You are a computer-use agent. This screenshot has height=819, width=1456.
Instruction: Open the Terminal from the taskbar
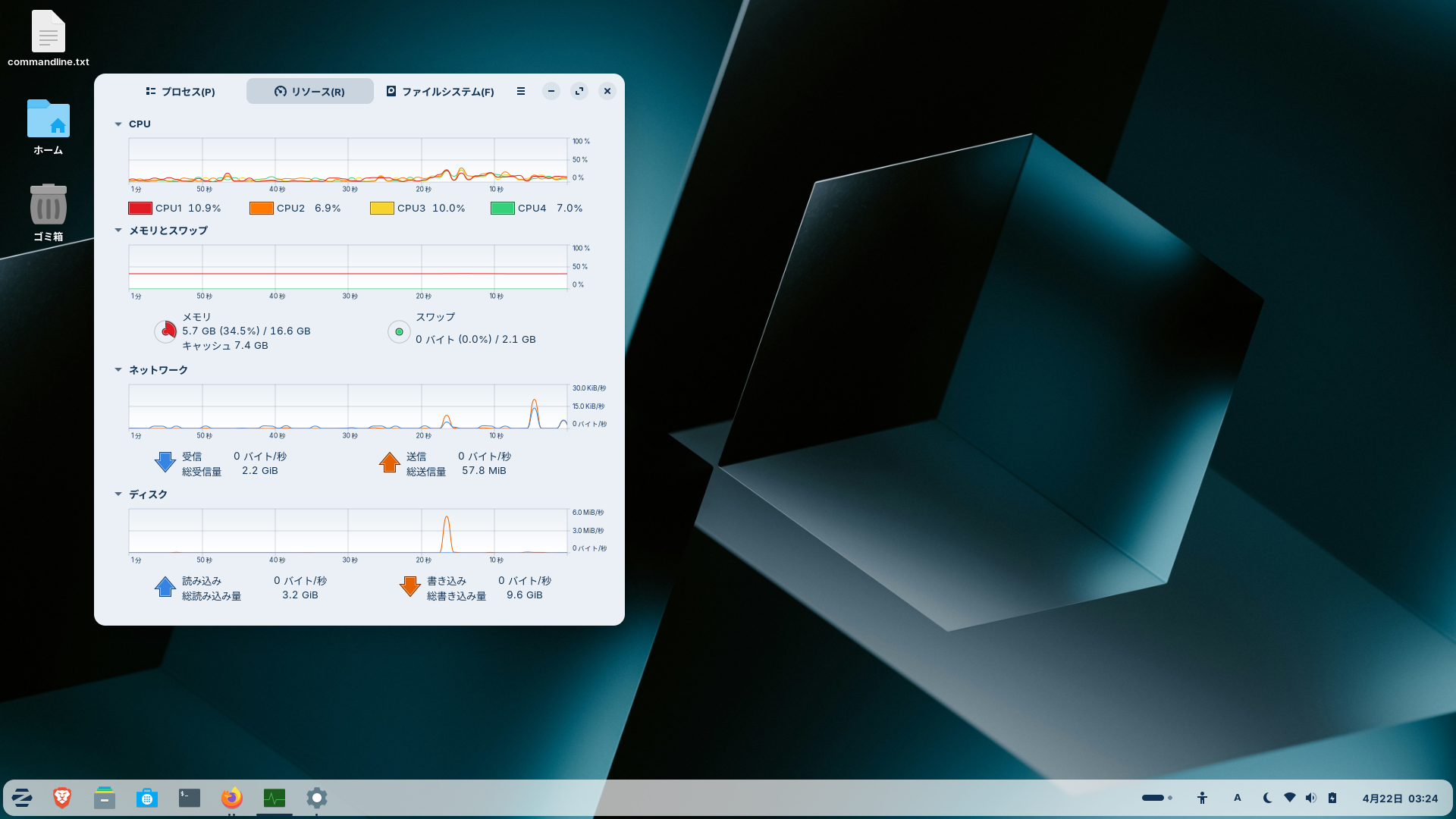point(189,798)
